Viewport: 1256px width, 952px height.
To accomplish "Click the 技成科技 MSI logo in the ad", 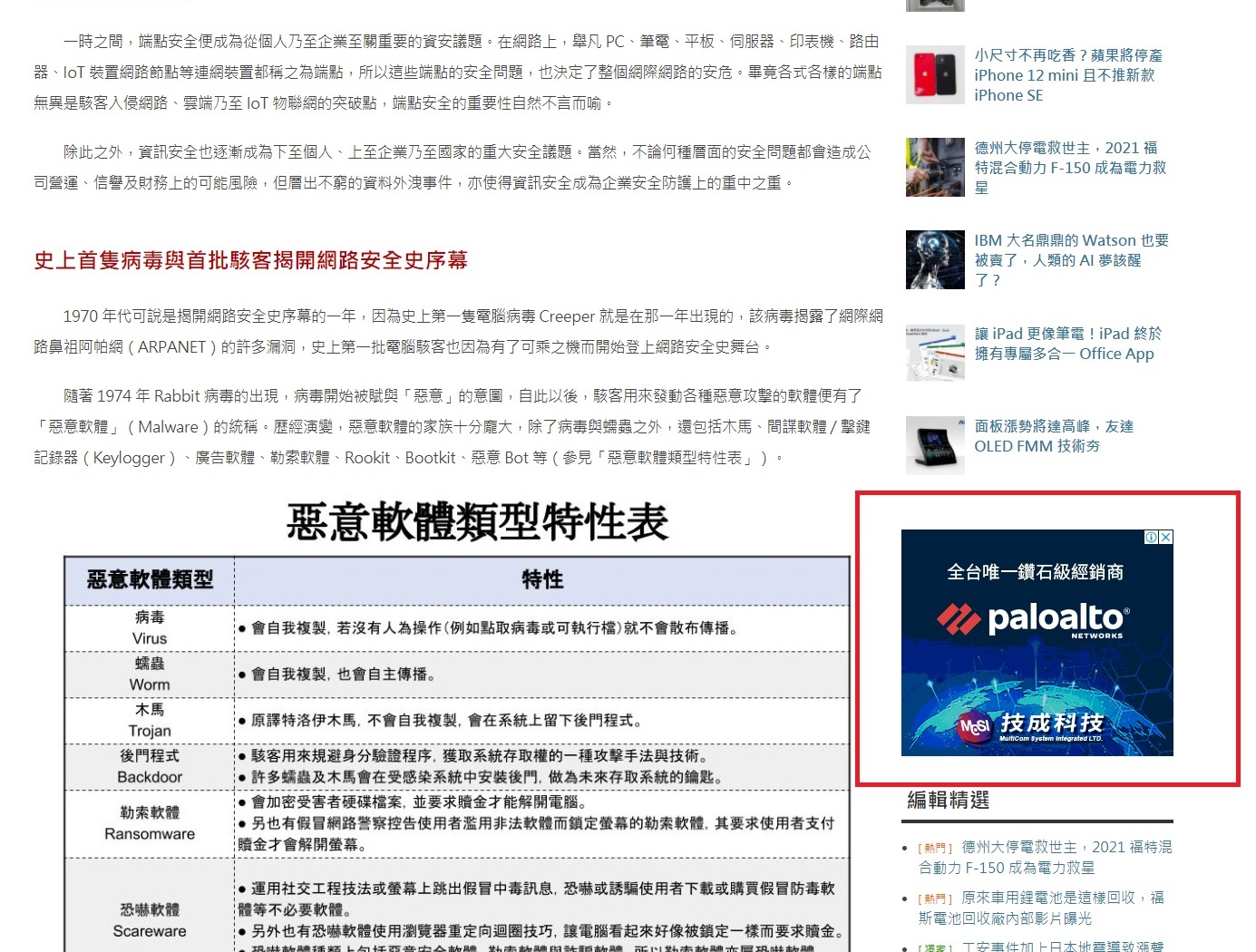I will [x=1032, y=726].
